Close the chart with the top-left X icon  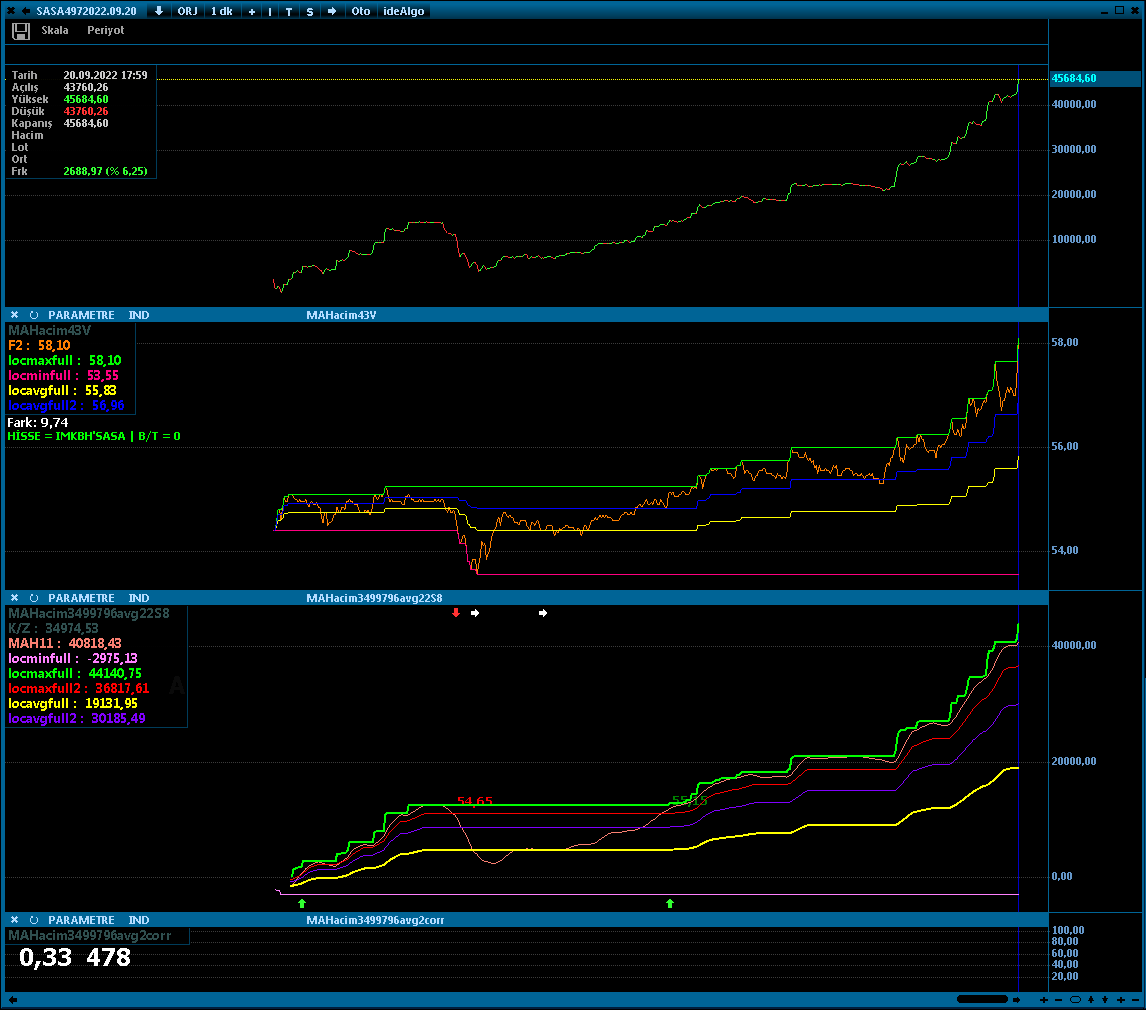(x=10, y=11)
